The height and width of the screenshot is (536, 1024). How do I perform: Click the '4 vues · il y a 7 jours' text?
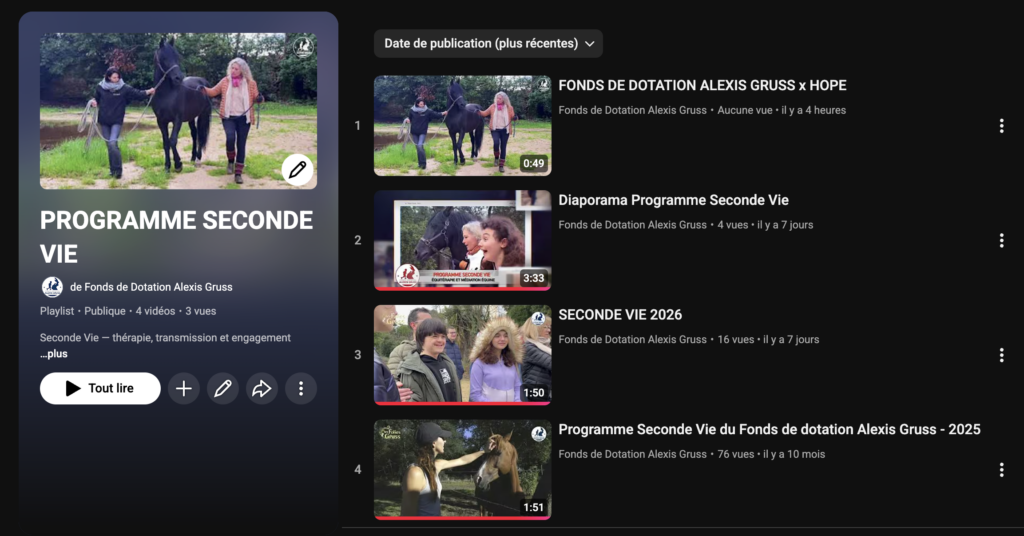tap(765, 225)
